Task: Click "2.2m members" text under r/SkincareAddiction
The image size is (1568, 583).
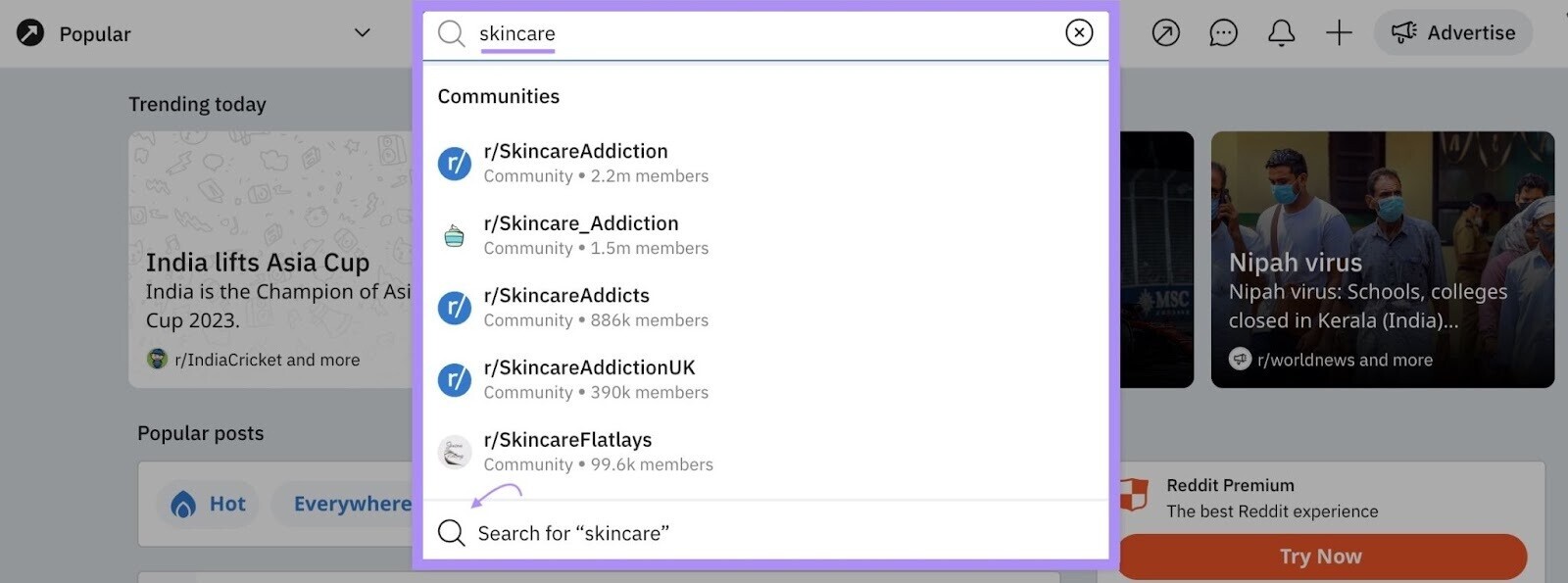Action: (649, 176)
